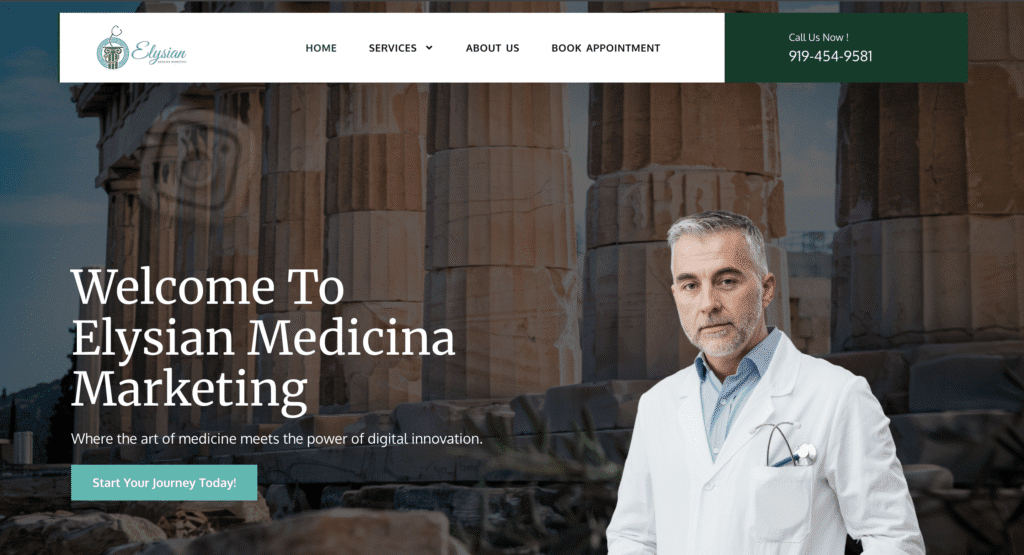1024x555 pixels.
Task: Expand the chevron beside SERVICES
Action: pos(429,48)
